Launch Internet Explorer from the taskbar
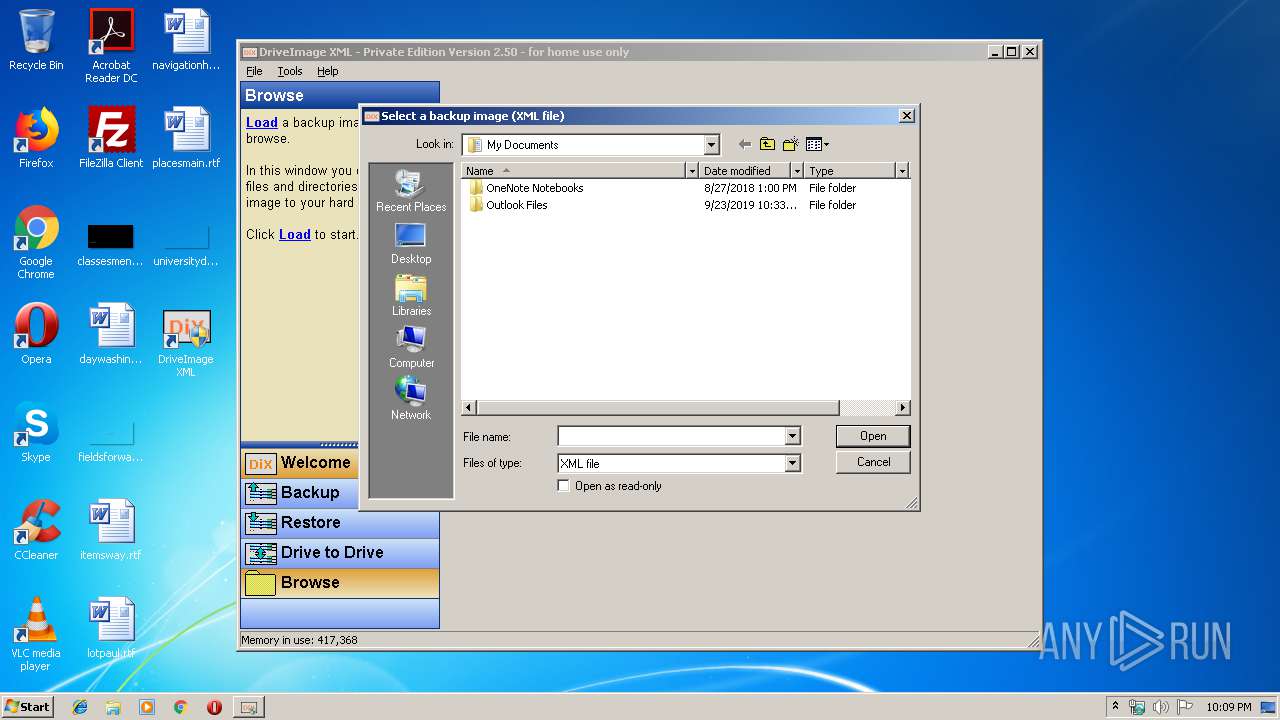The height and width of the screenshot is (720, 1280). click(x=80, y=707)
